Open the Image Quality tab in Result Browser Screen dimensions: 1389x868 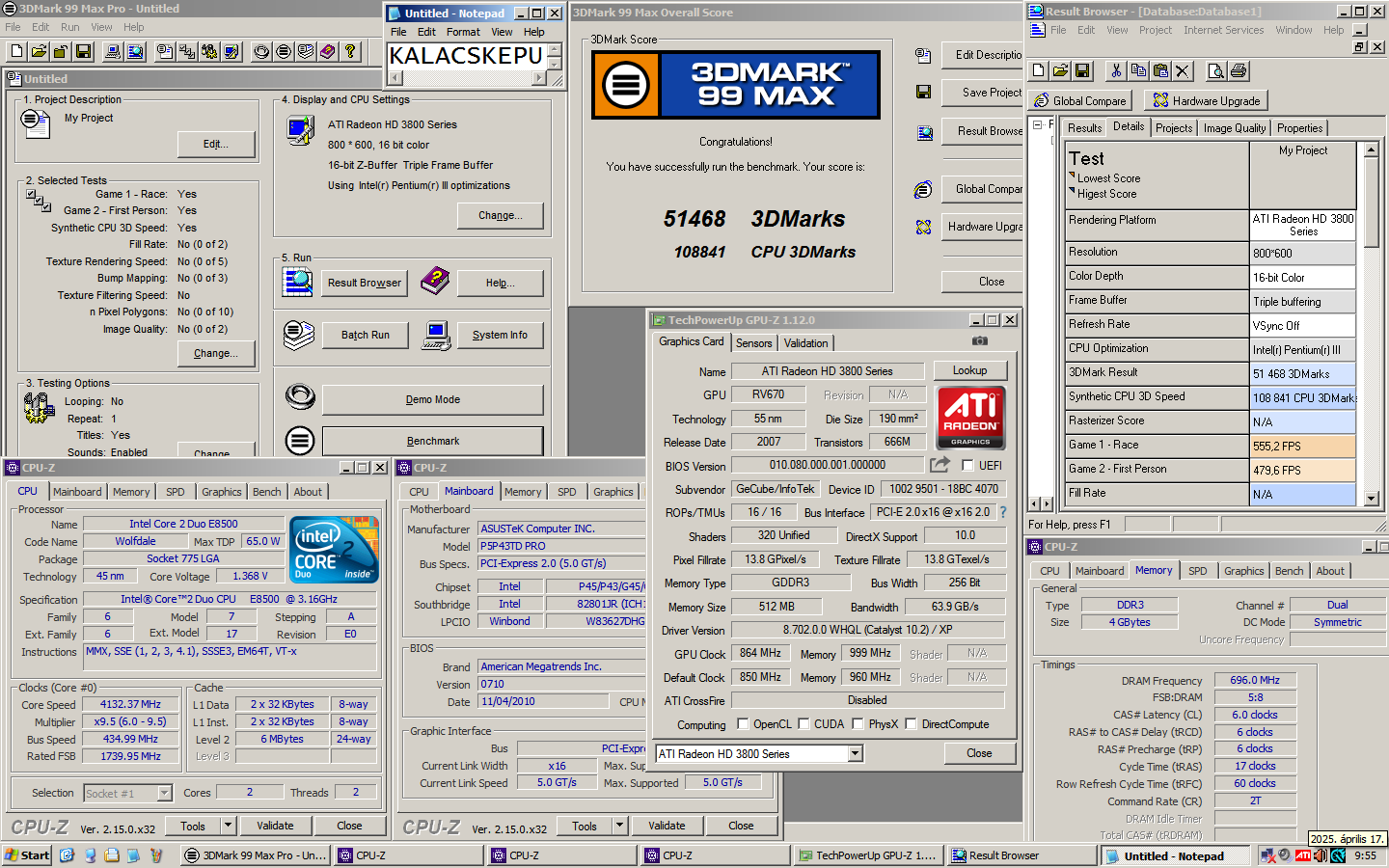(x=1235, y=127)
